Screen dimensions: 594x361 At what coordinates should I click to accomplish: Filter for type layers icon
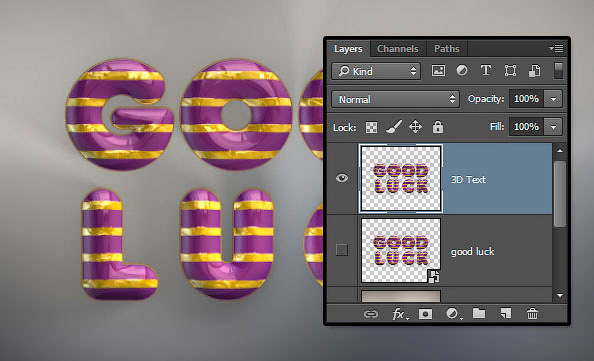coord(486,71)
